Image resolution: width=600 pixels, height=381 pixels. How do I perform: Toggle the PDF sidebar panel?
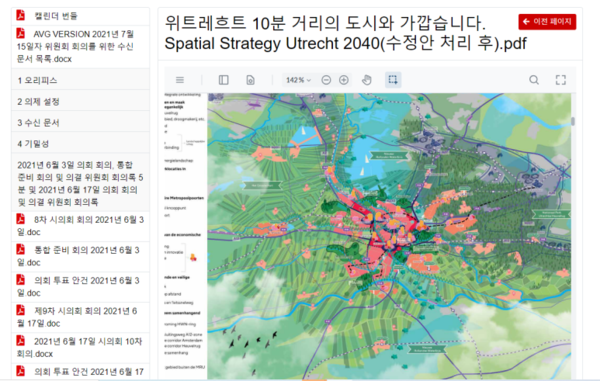223,80
